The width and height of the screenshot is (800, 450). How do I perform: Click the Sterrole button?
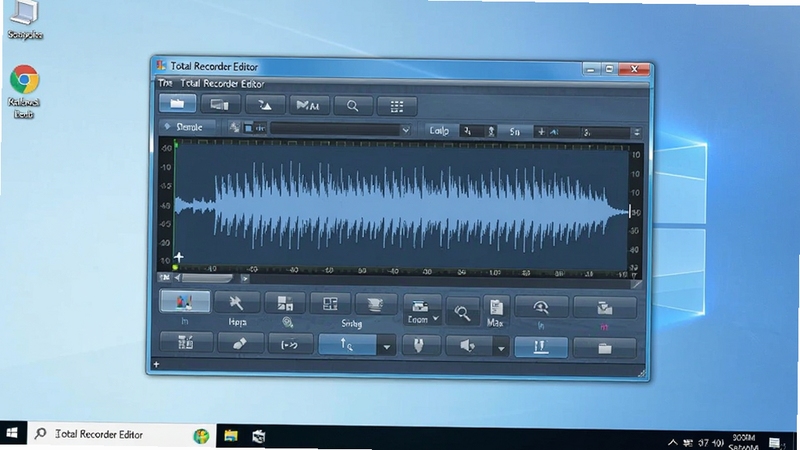pos(184,127)
